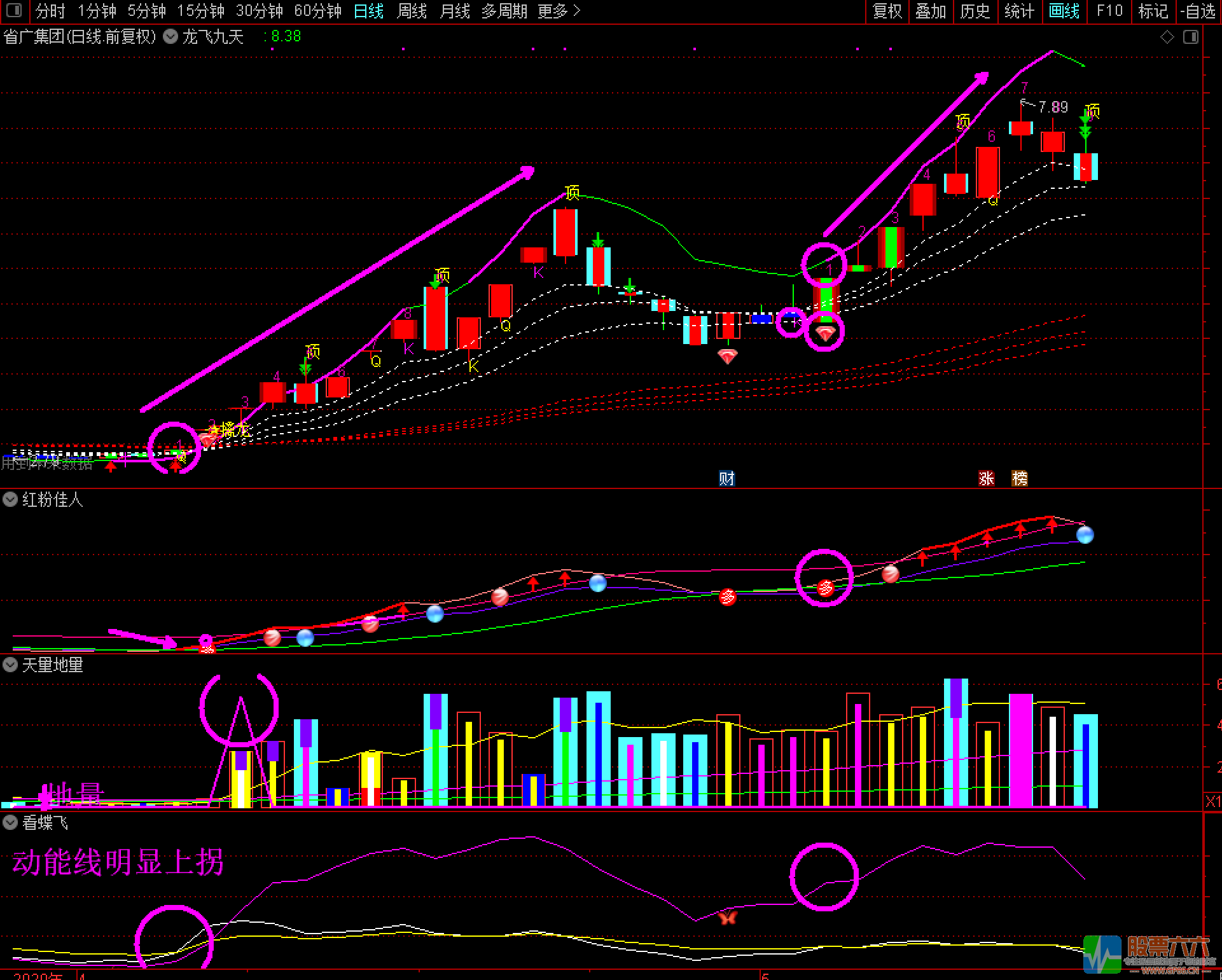Toggle 复权 price adjustment
This screenshot has height=980, width=1222.
click(x=887, y=11)
